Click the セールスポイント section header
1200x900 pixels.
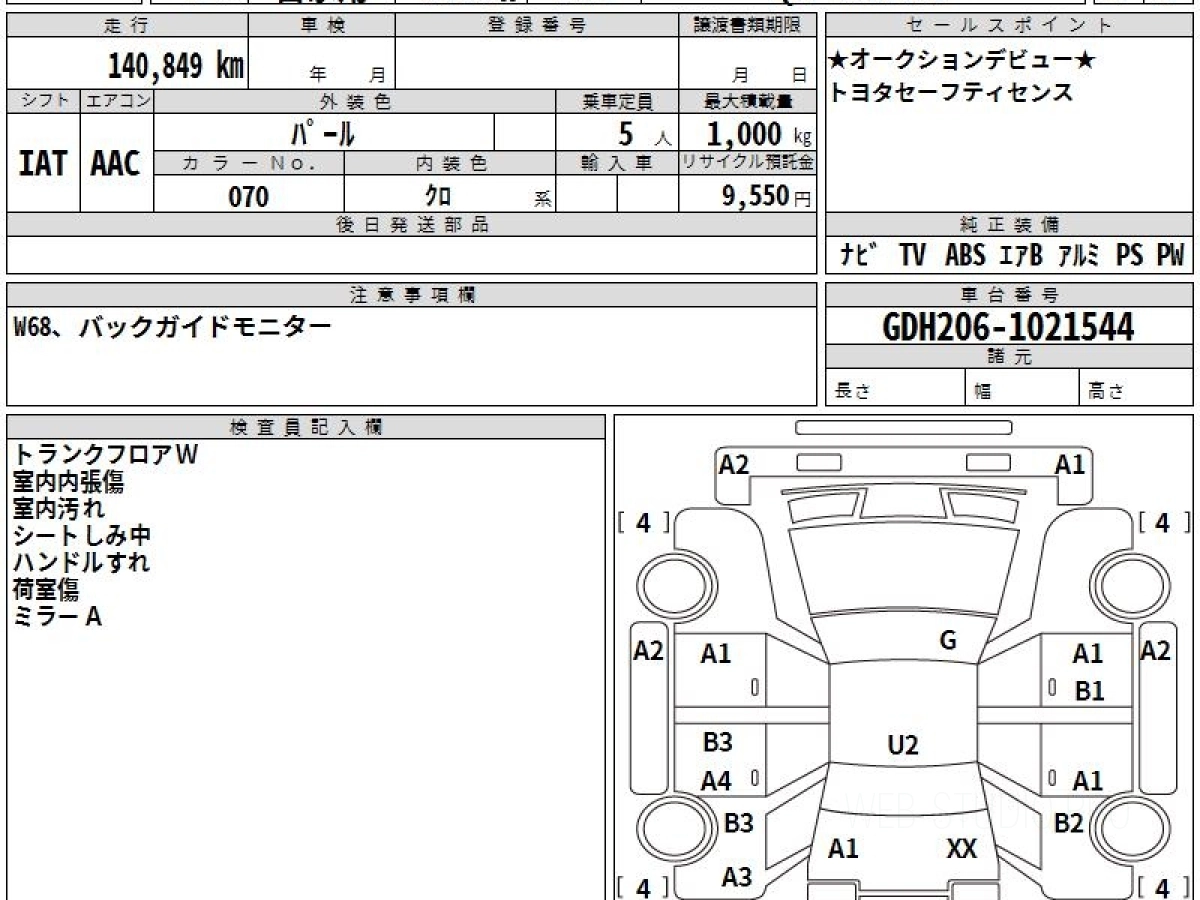coord(1010,26)
